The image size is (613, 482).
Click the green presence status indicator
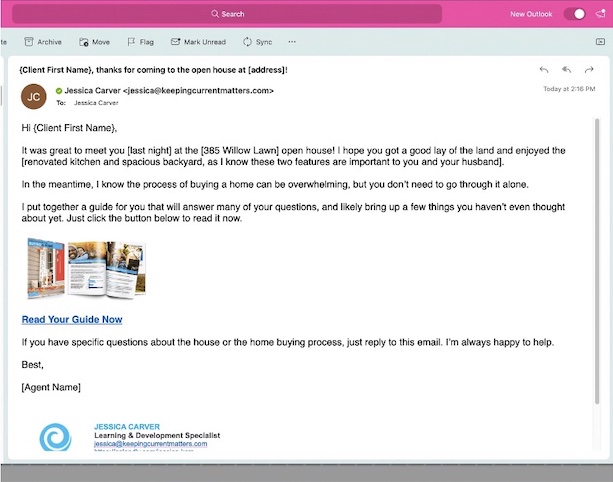tap(59, 91)
